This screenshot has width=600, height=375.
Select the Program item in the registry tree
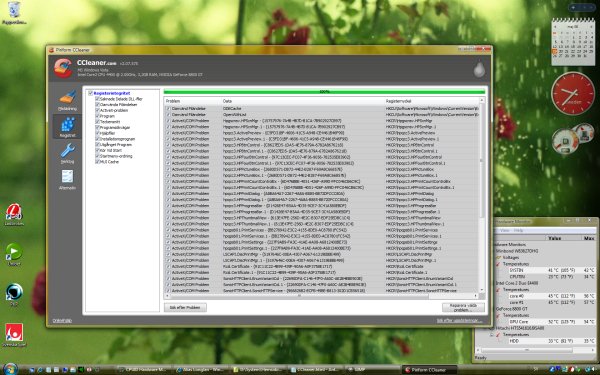[107, 116]
